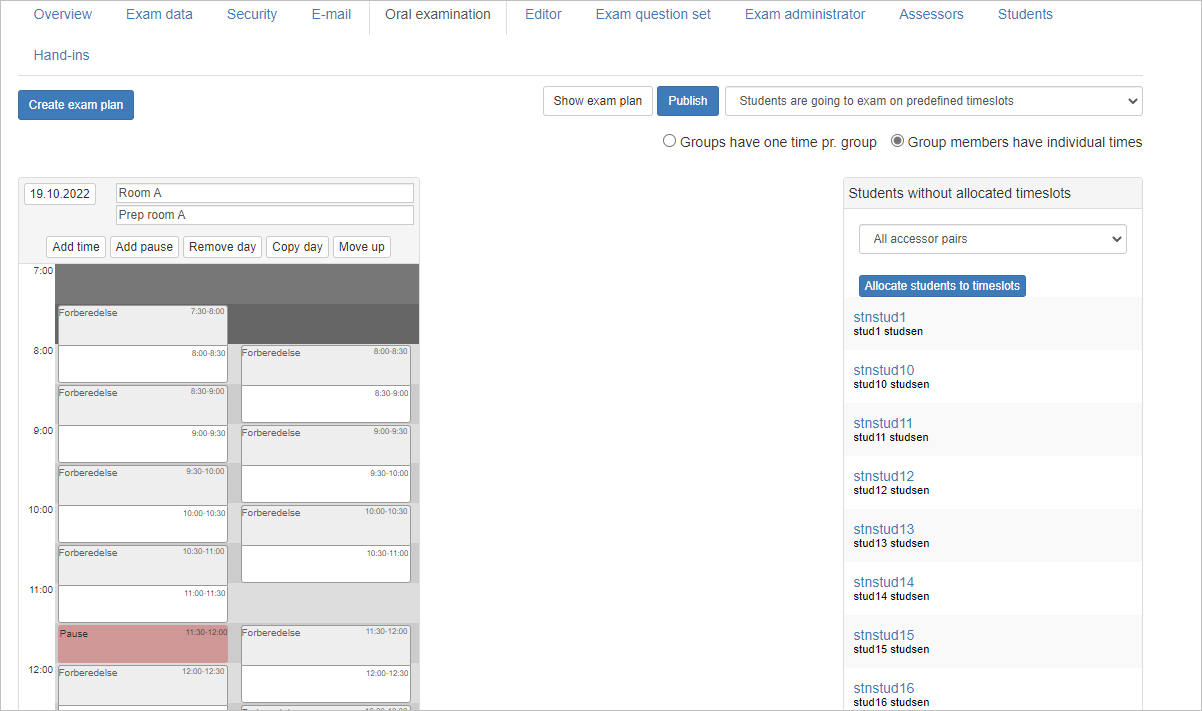The width and height of the screenshot is (1202, 711).
Task: Open student stnstud15 link
Action: (x=884, y=635)
